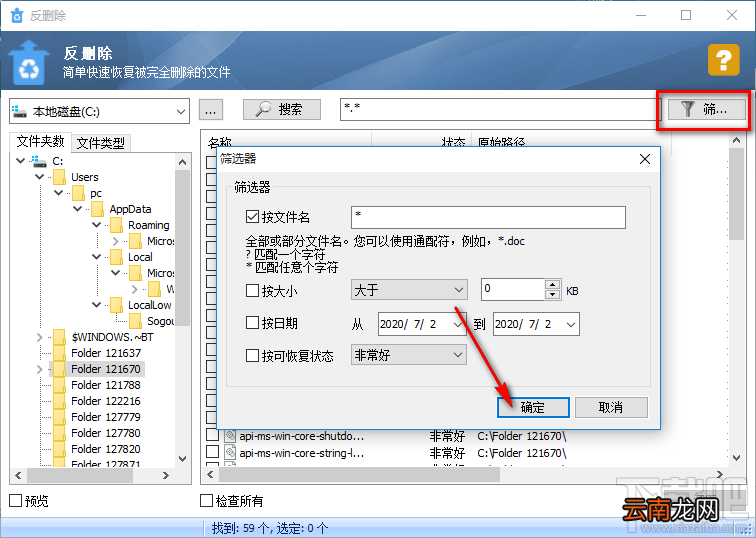Click the app icon in title bar
The width and height of the screenshot is (756, 538).
[x=16, y=15]
